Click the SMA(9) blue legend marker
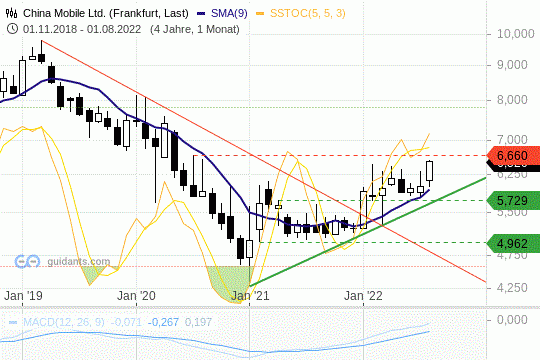Viewport: 540px width, 360px height. 201,14
